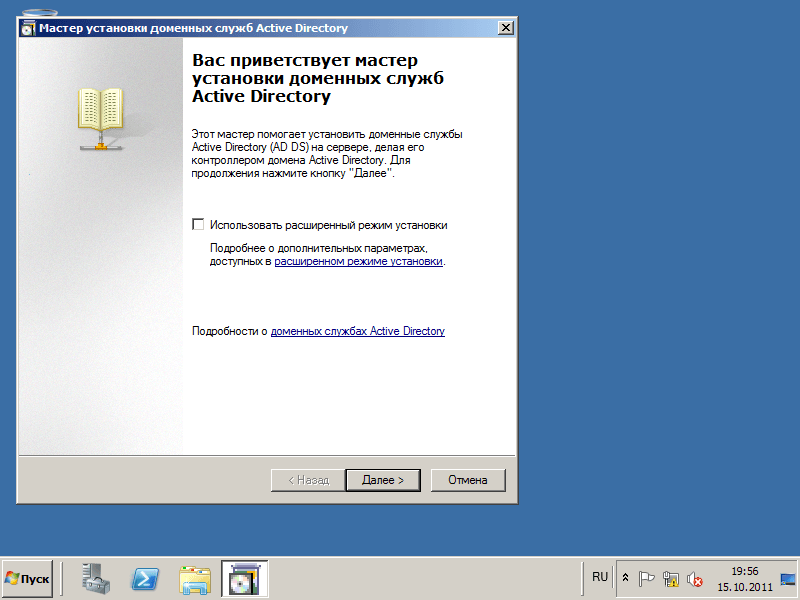Click the heading 'Вас приветствует мастер'
The image size is (800, 600).
click(305, 60)
